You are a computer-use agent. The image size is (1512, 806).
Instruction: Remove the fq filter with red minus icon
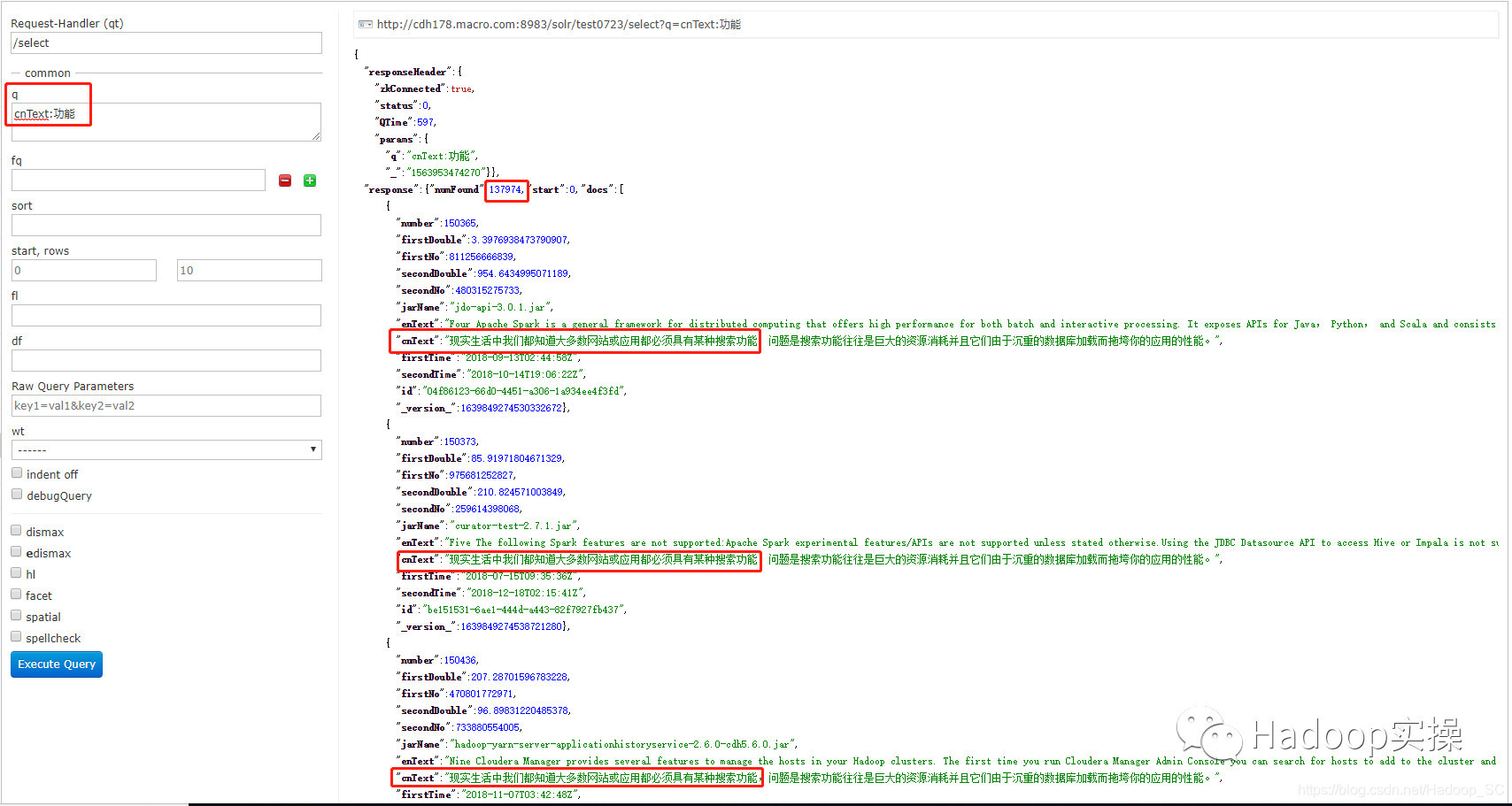tap(285, 180)
